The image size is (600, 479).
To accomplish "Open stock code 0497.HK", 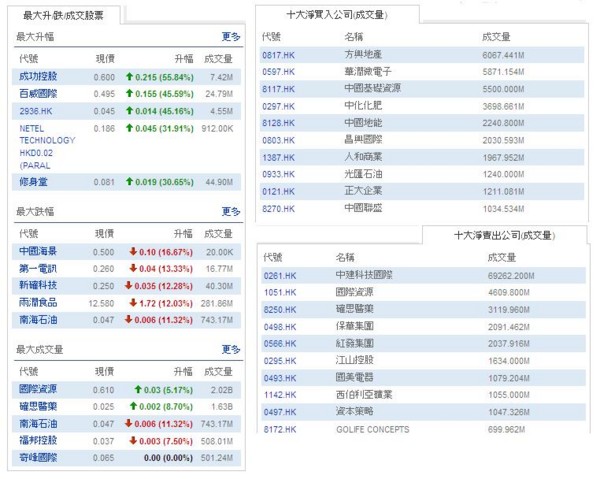I will coord(280,412).
